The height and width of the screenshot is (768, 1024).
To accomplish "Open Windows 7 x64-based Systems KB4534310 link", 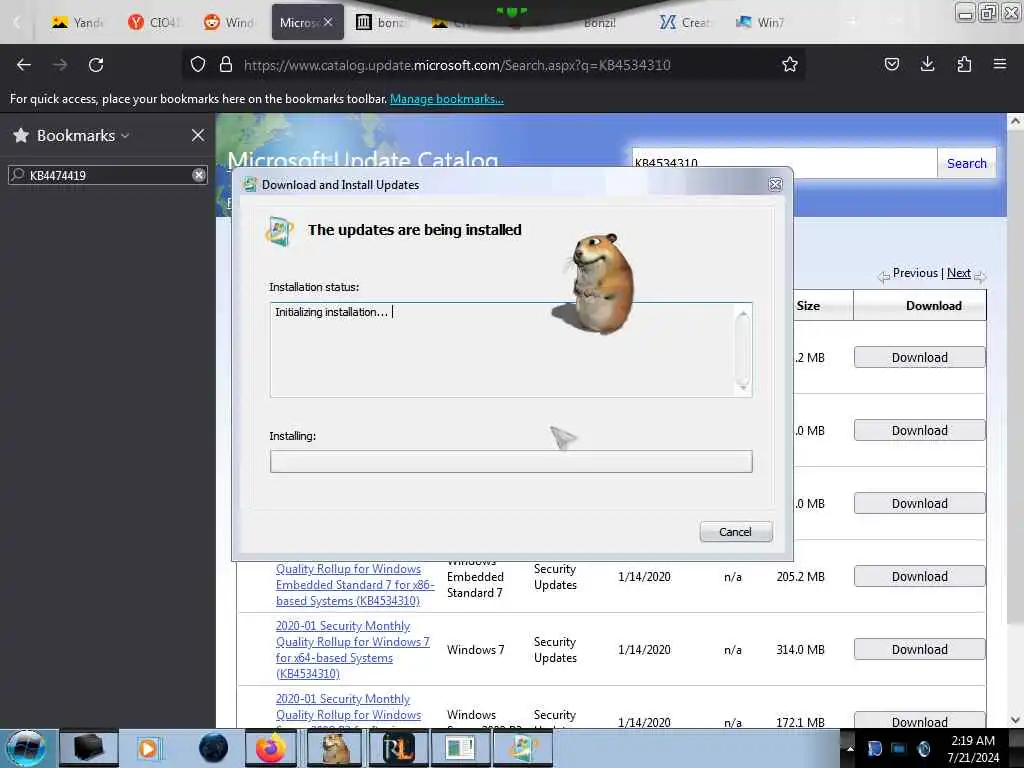I will [x=353, y=649].
